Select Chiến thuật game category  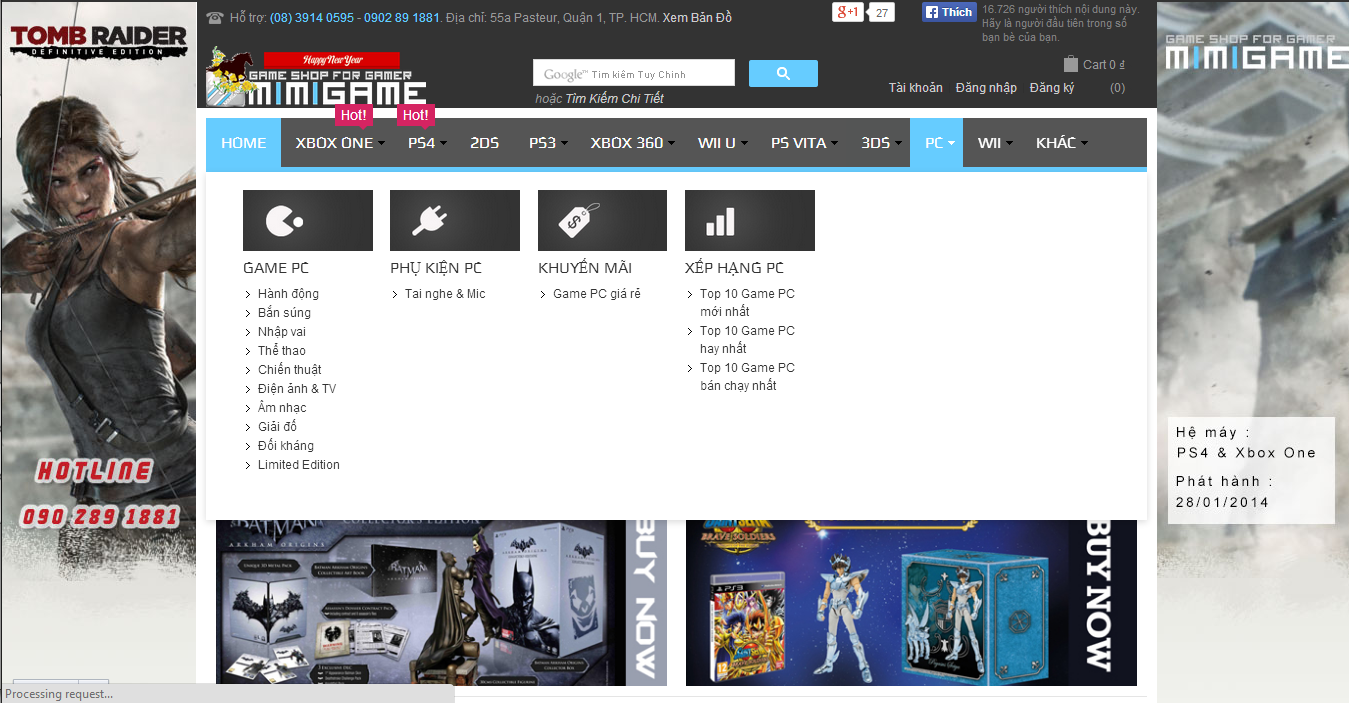[x=290, y=370]
